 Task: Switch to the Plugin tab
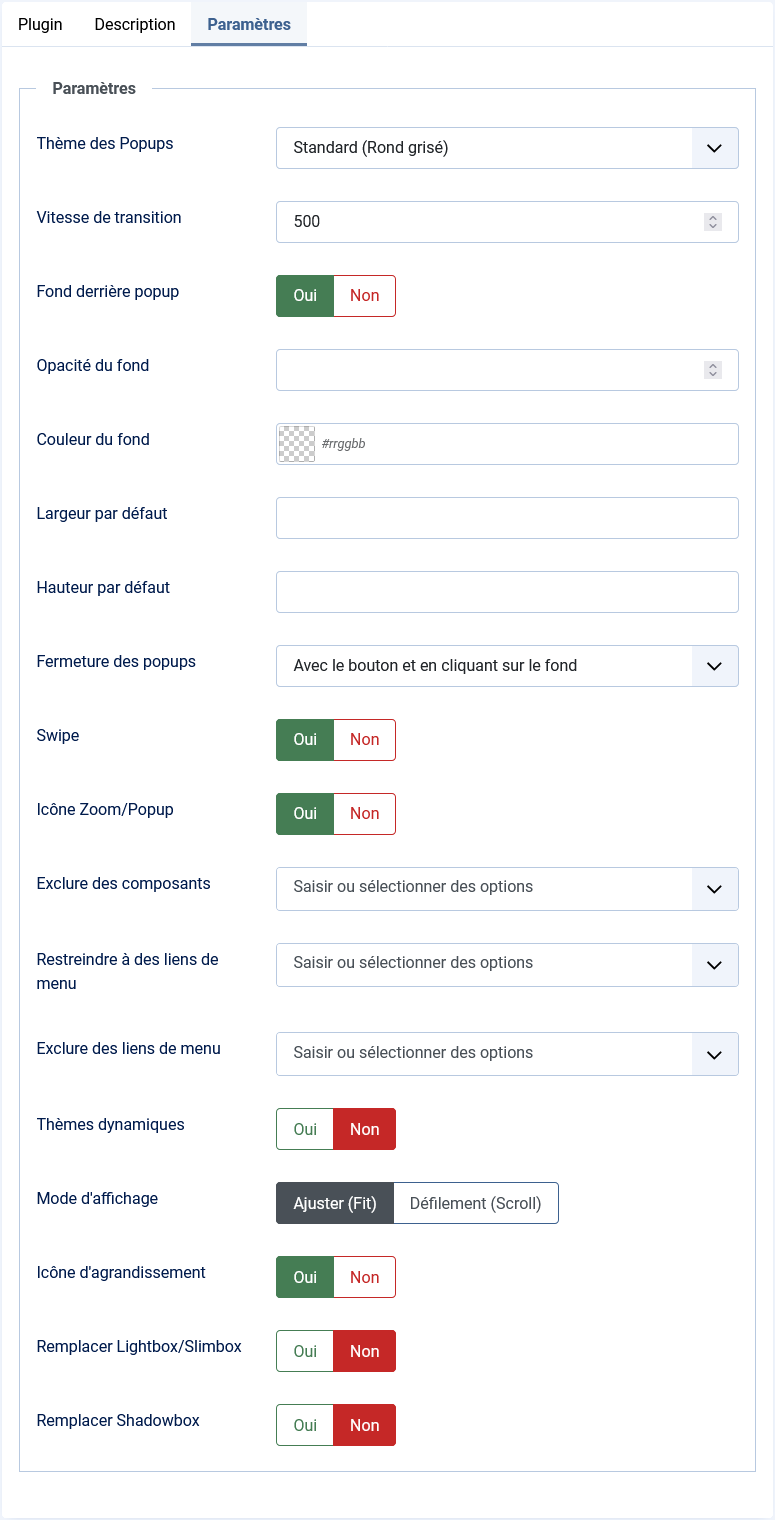[x=40, y=24]
